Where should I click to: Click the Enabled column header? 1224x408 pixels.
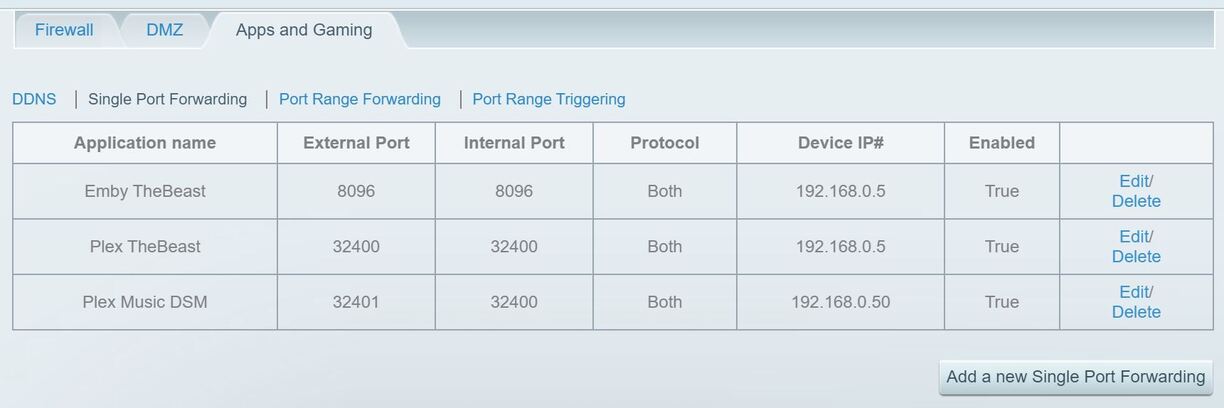point(1002,143)
